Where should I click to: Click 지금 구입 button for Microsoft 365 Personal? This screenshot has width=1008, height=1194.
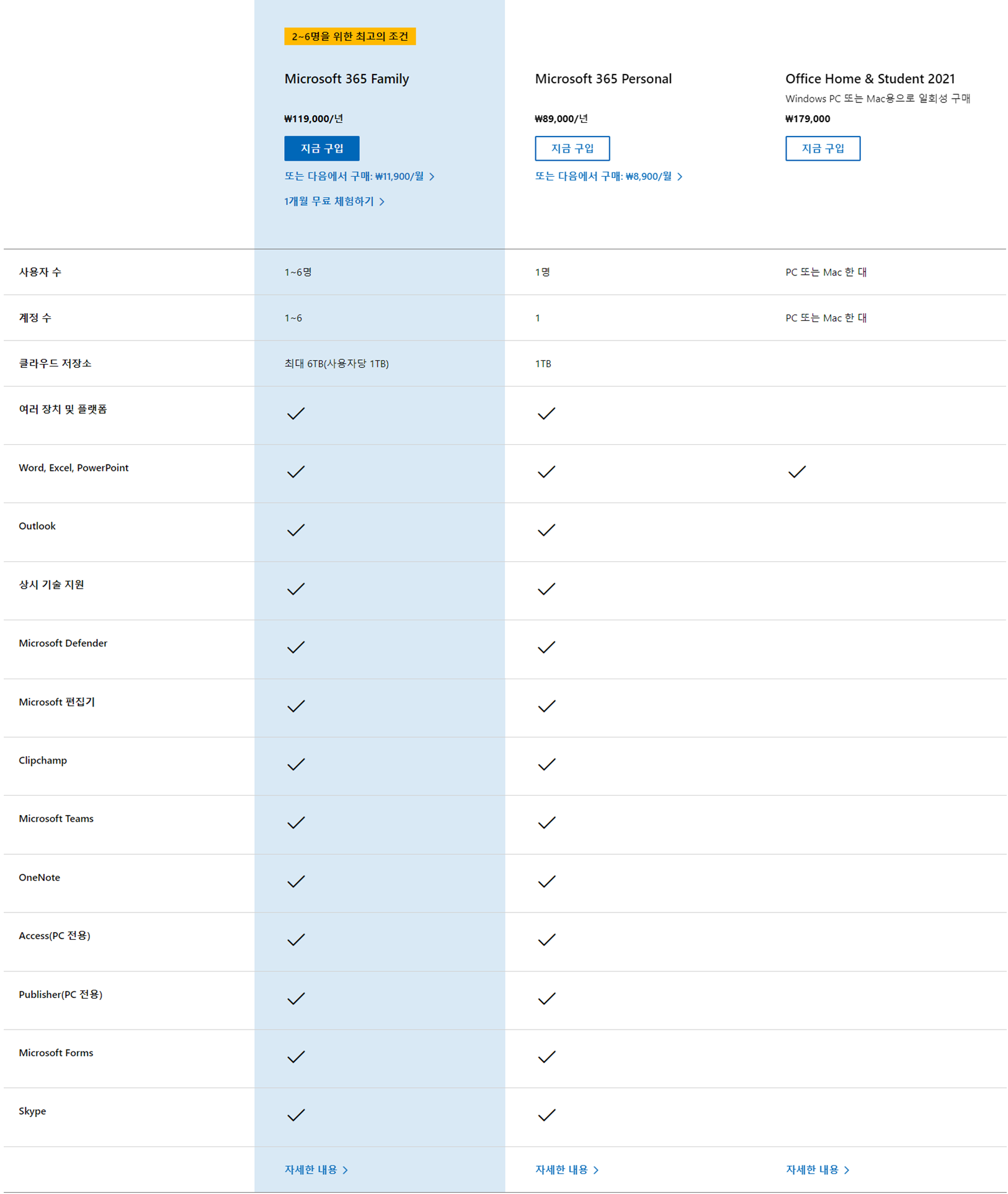[572, 148]
